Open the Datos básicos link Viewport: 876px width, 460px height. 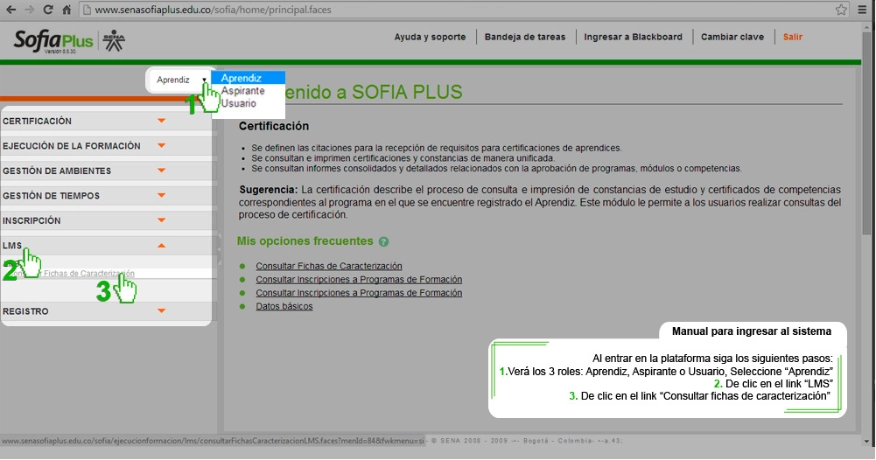click(x=284, y=306)
